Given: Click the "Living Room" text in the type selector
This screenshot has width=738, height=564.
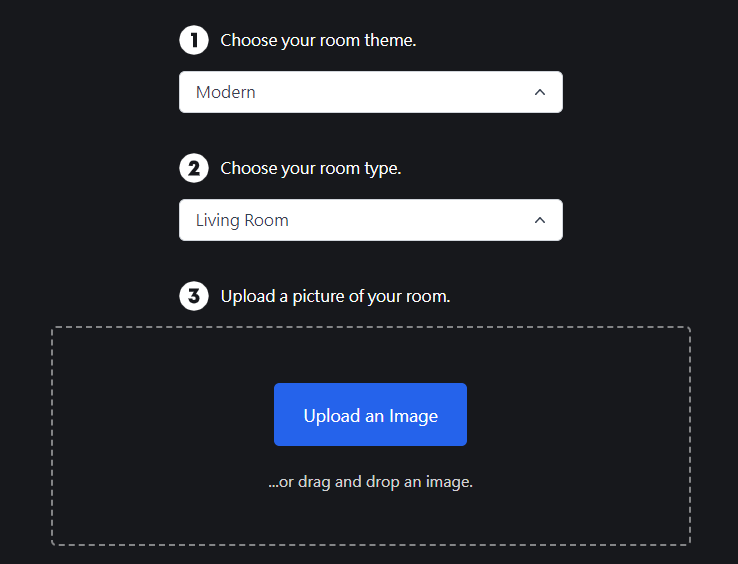Looking at the screenshot, I should pos(242,220).
